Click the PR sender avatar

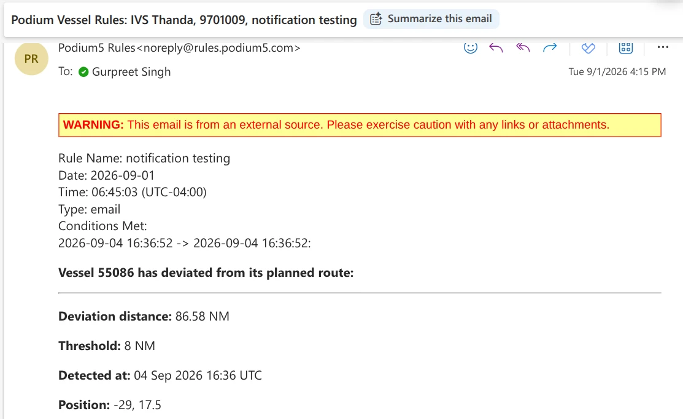coord(31,58)
